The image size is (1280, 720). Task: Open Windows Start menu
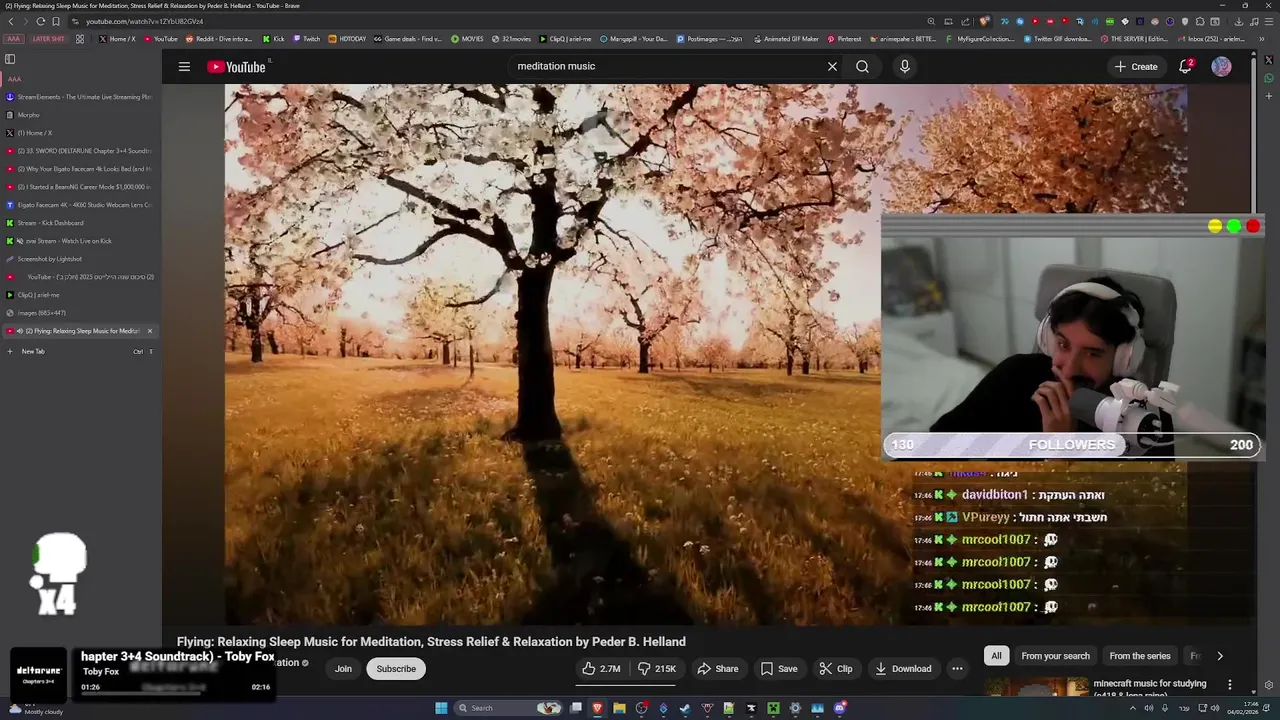(441, 708)
